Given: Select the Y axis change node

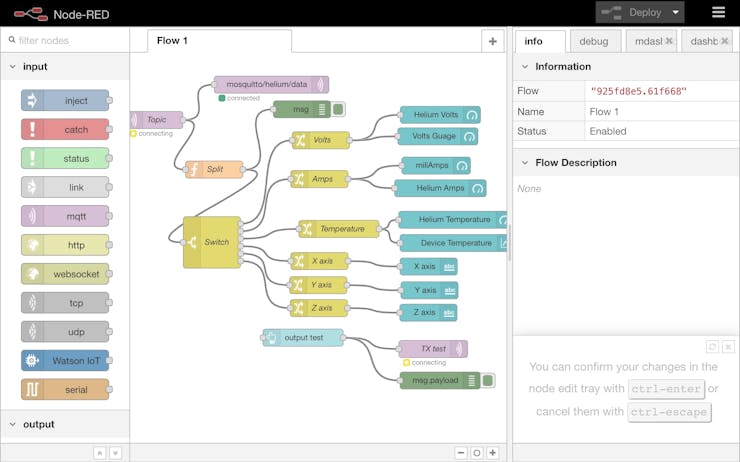Looking at the screenshot, I should click(319, 285).
